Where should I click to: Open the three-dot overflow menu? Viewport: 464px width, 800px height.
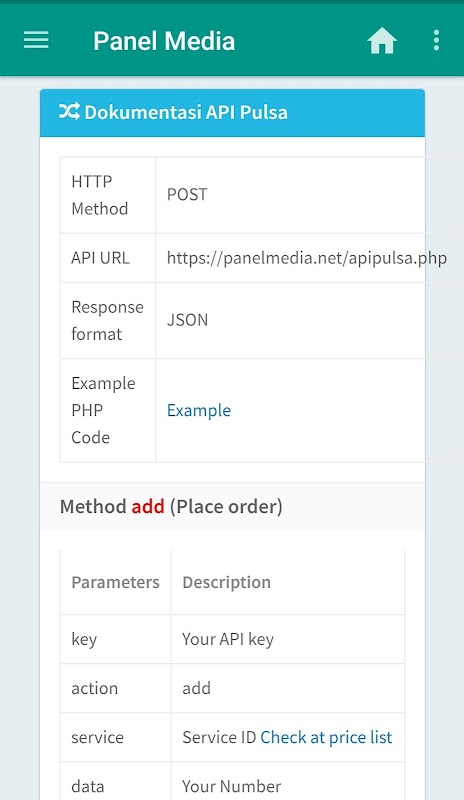(x=436, y=40)
